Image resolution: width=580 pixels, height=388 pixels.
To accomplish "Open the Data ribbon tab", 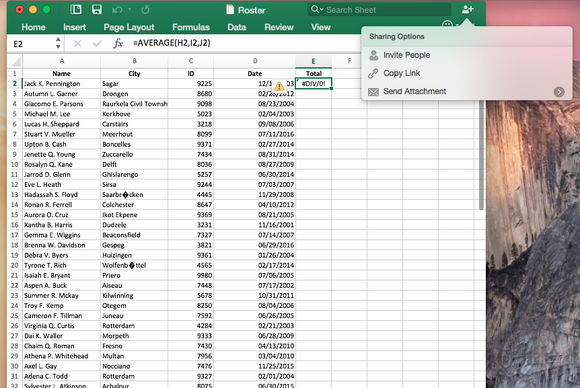I will pyautogui.click(x=237, y=27).
